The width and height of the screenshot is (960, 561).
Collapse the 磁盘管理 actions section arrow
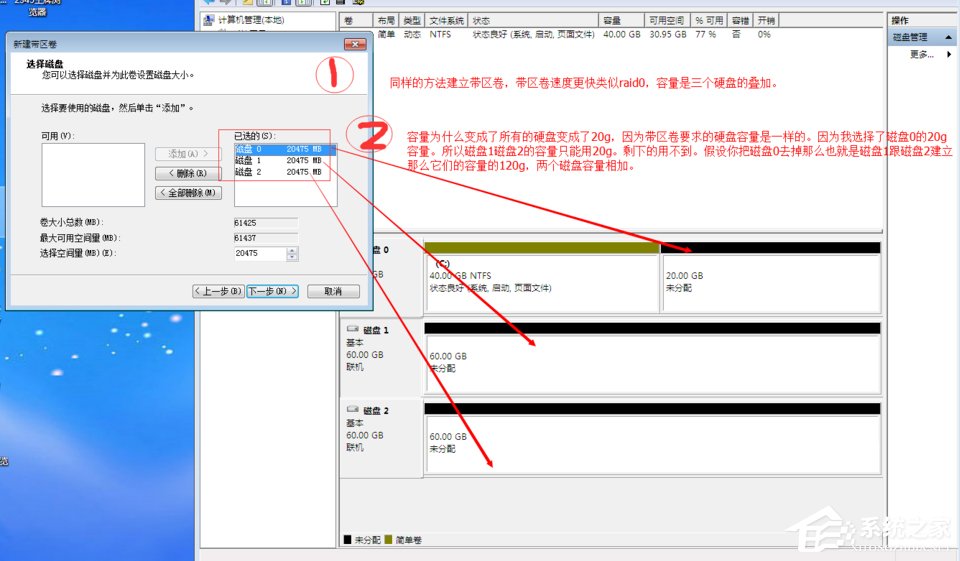(948, 37)
